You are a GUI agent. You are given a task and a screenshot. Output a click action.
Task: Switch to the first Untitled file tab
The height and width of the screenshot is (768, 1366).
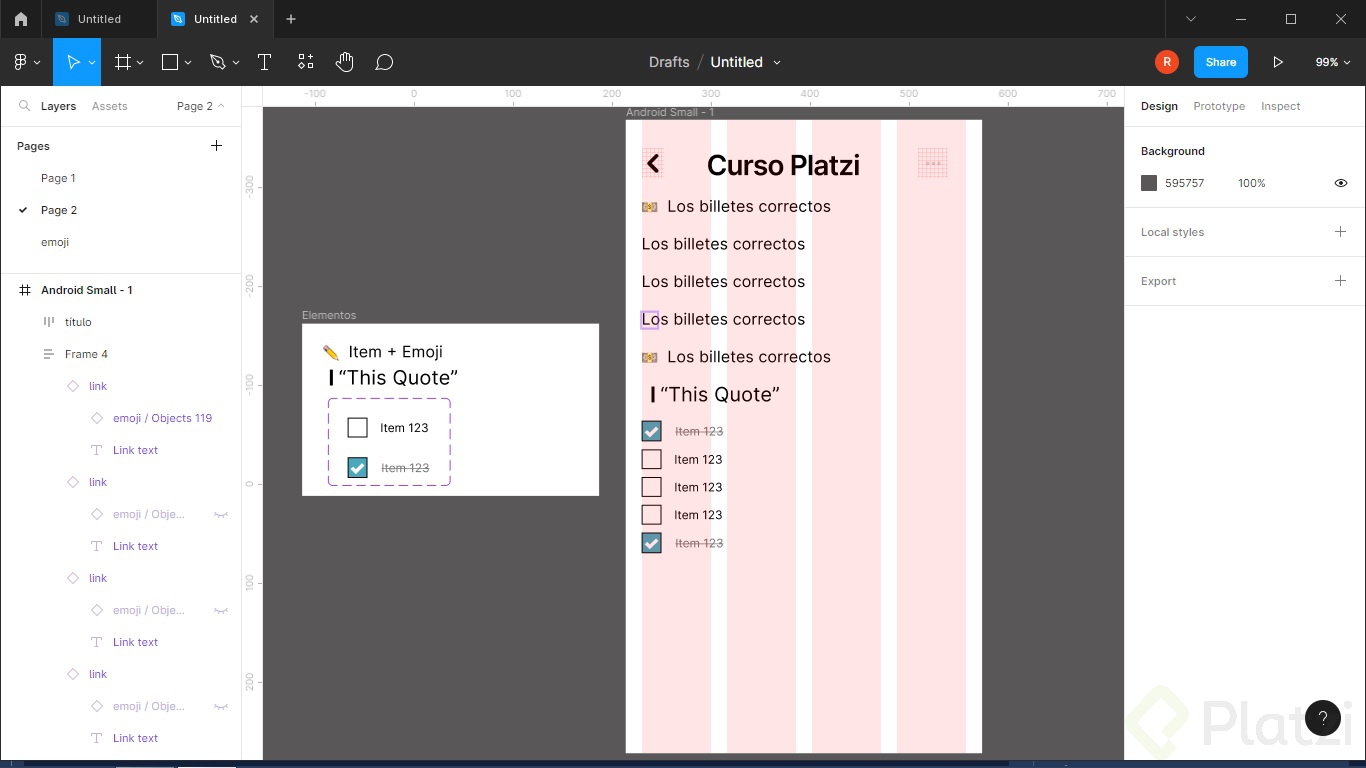coord(99,19)
